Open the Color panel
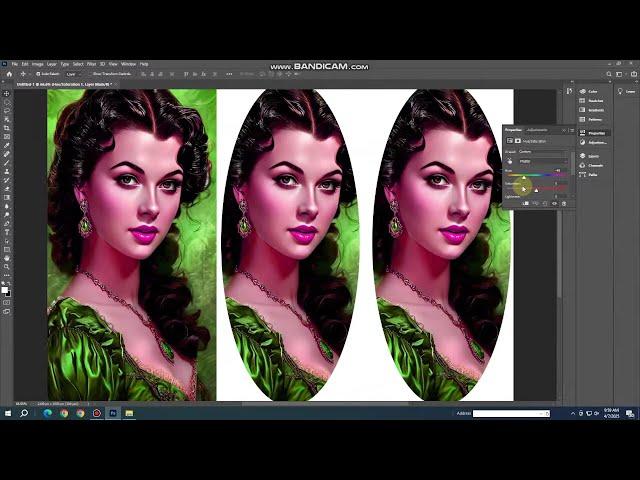This screenshot has width=640, height=480. click(589, 91)
